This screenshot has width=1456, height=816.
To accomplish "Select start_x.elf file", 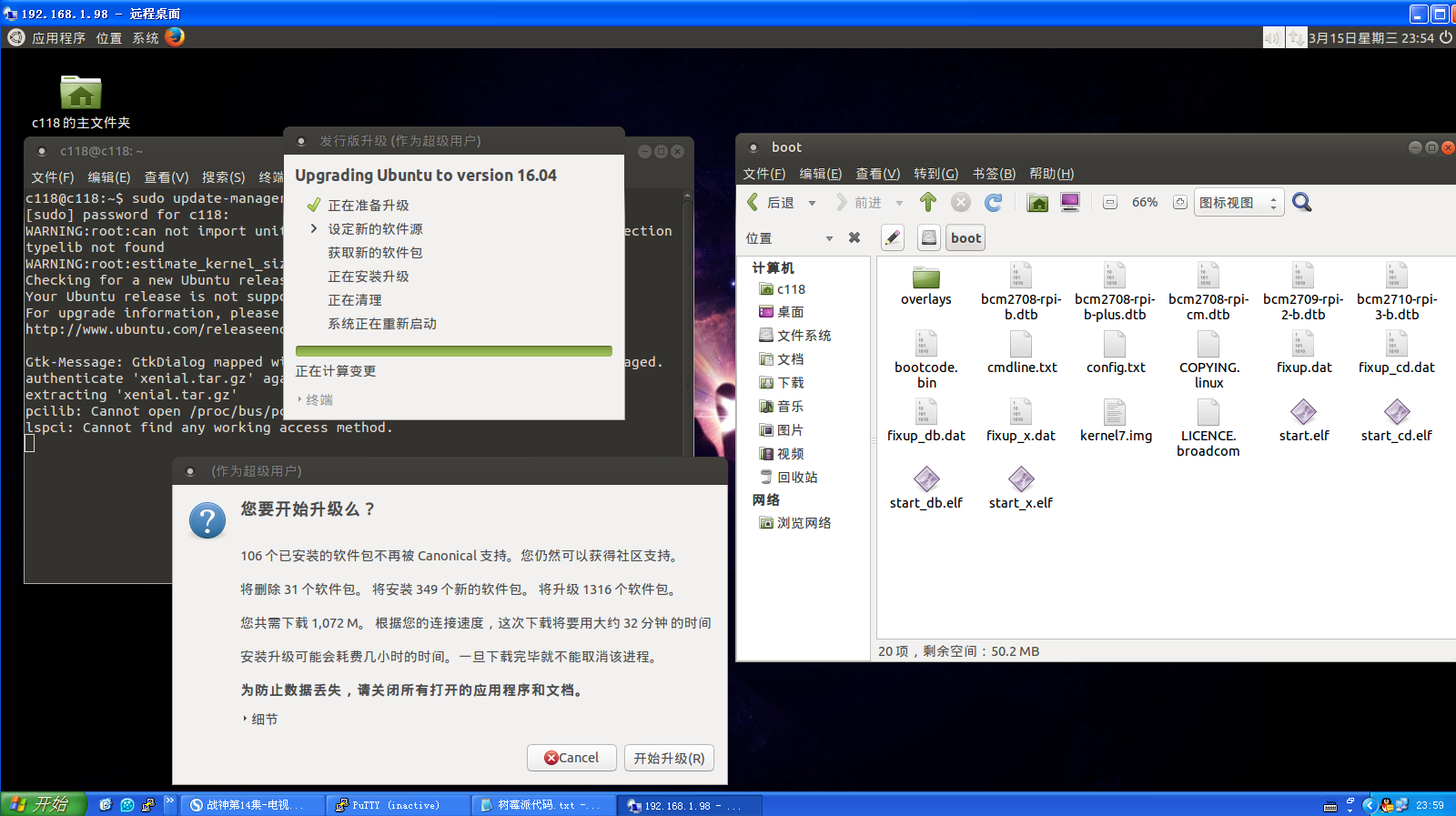I will tap(1021, 489).
